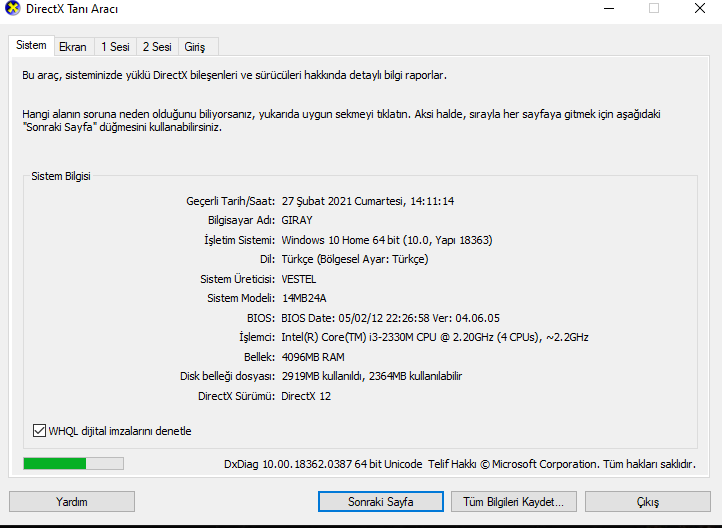The width and height of the screenshot is (722, 528).
Task: Open the 1 Sesi tab
Action: [x=115, y=47]
